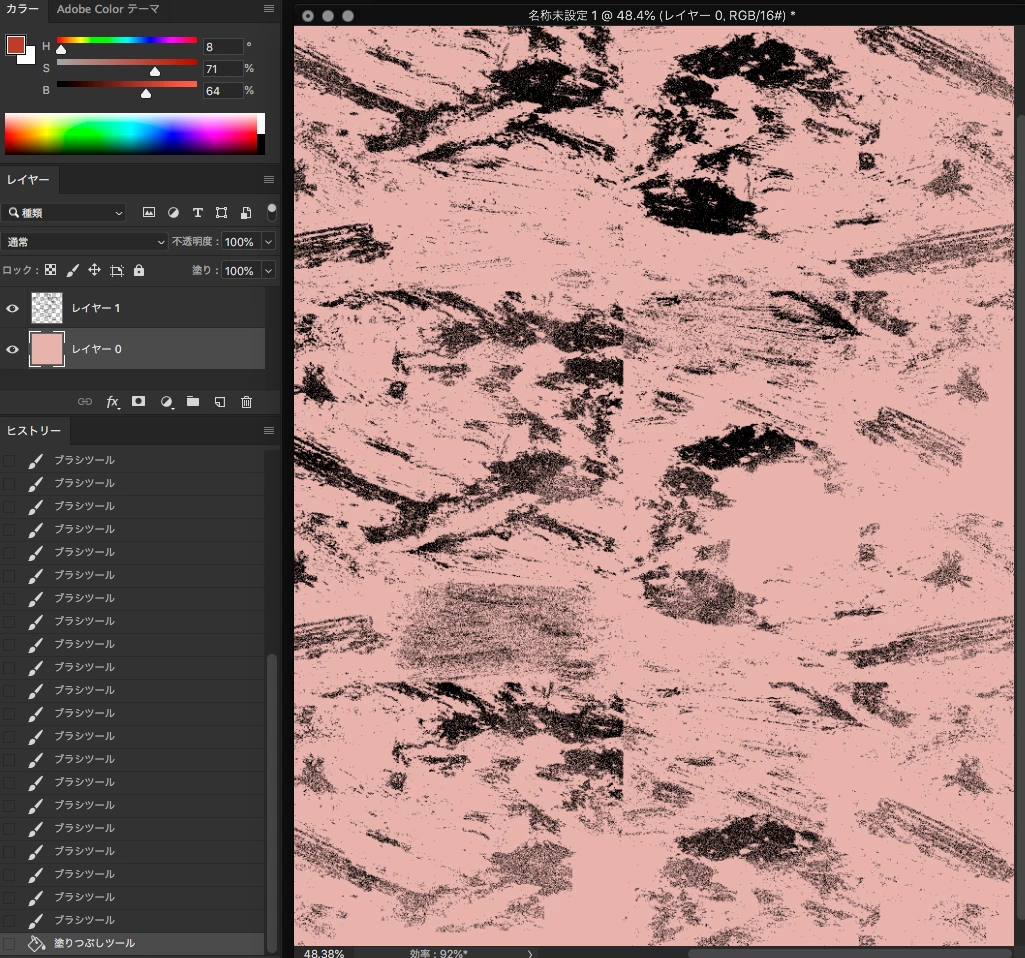Toggle the layer filtering on/off switch
The height and width of the screenshot is (958, 1025).
tap(271, 212)
